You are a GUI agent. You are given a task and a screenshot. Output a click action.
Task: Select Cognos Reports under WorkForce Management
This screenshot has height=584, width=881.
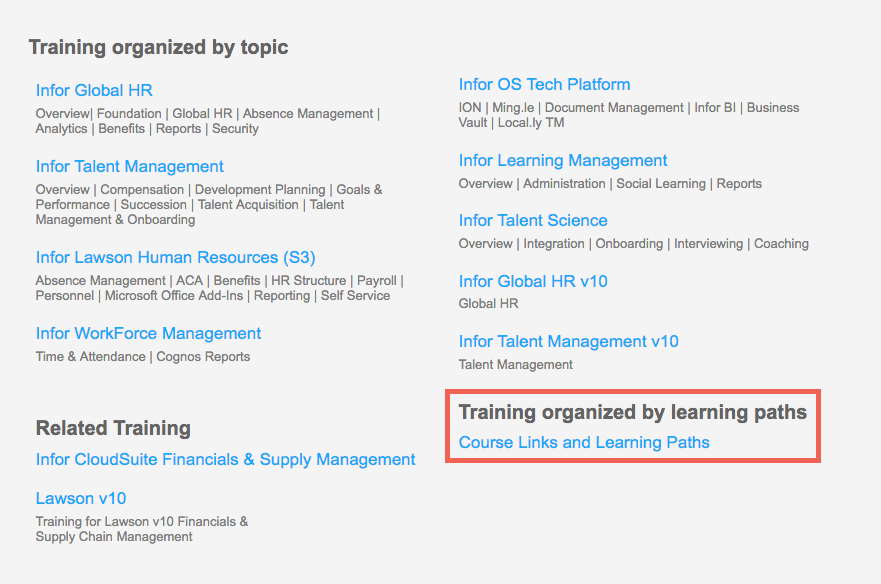pos(203,357)
